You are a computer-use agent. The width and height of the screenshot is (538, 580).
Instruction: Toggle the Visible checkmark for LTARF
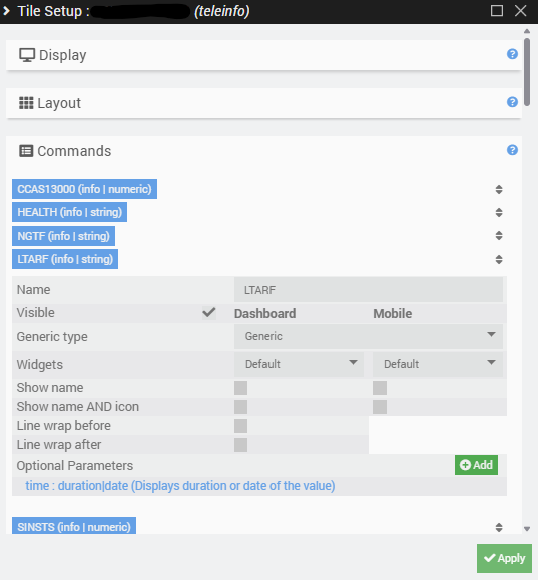(x=209, y=313)
